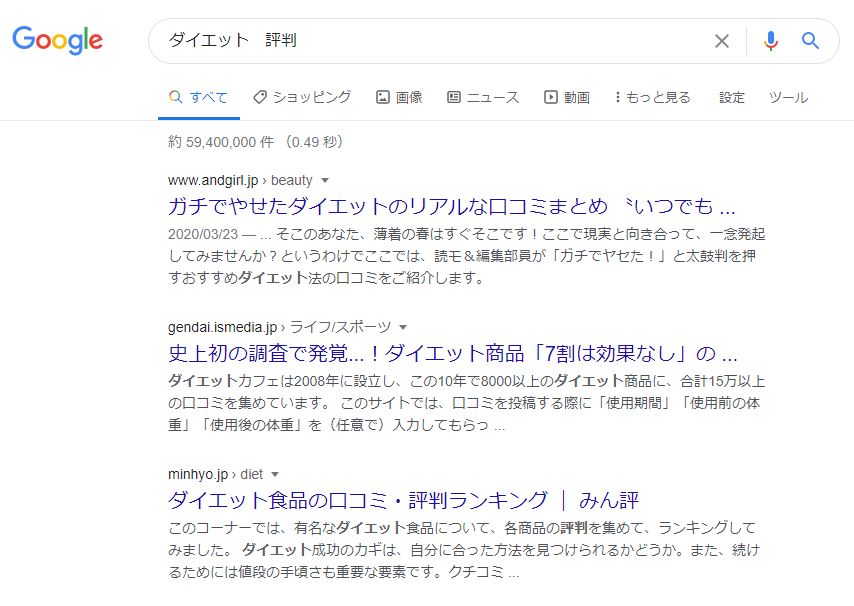Screen dimensions: 854x606
Task: Clear the search box with the X icon
Action: point(722,41)
